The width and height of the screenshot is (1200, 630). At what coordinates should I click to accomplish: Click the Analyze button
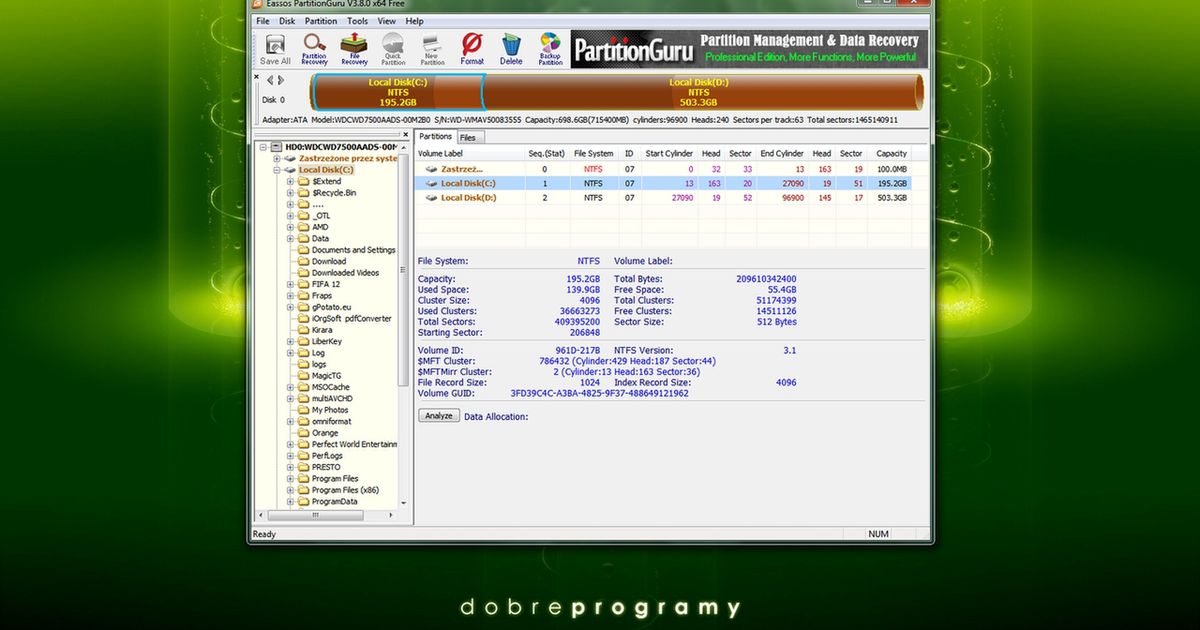(439, 415)
